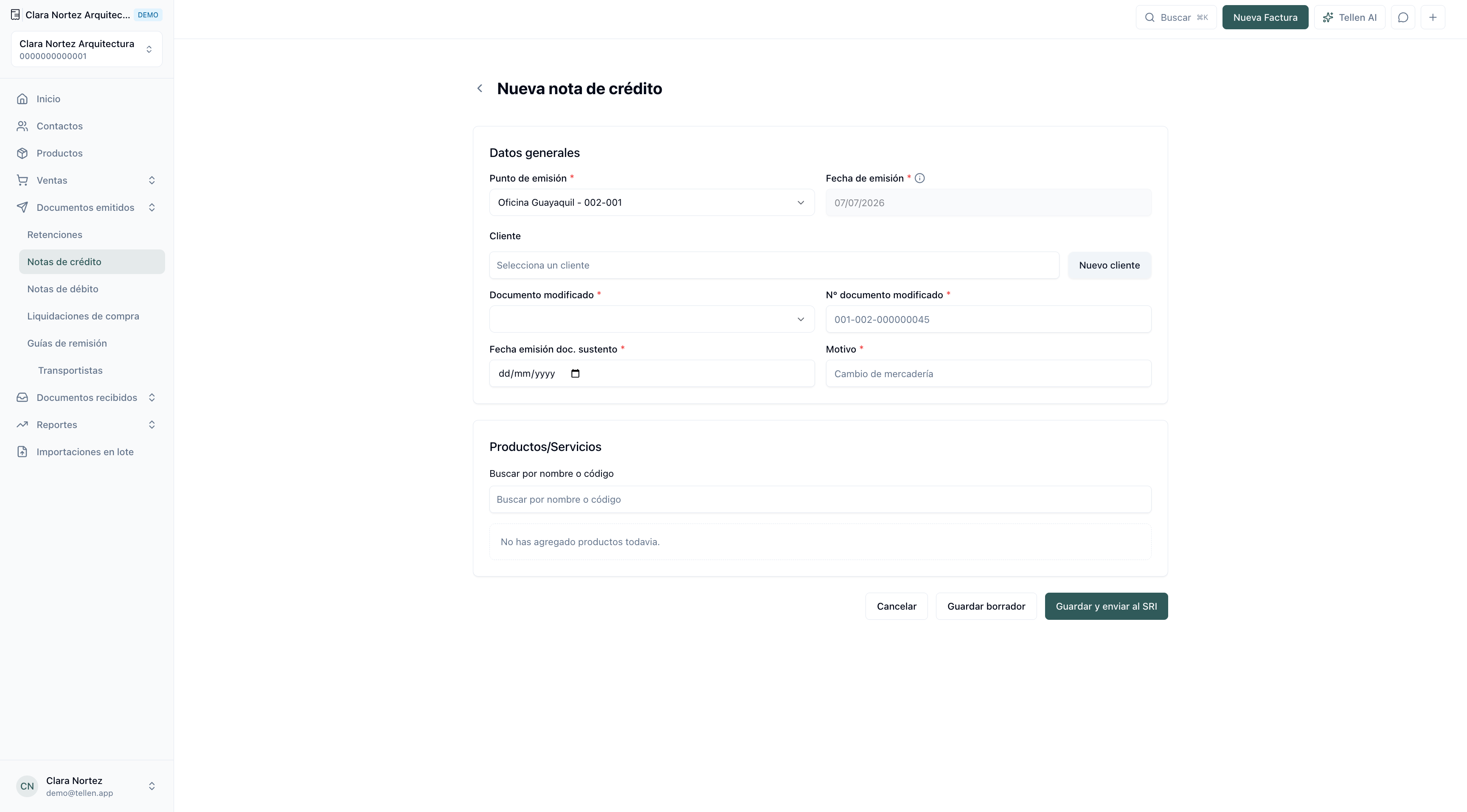This screenshot has width=1467, height=812.
Task: Open the Clara Nortez Arquitectura company switcher
Action: click(87, 50)
